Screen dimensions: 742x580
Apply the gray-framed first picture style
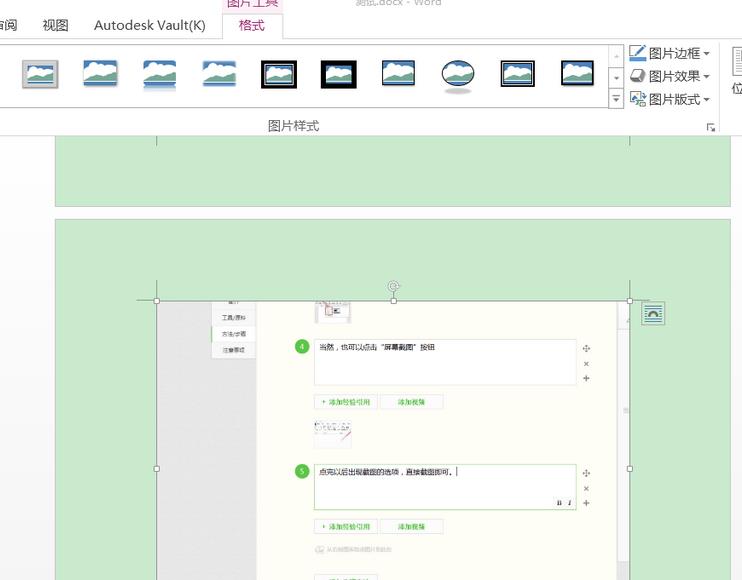(40, 74)
